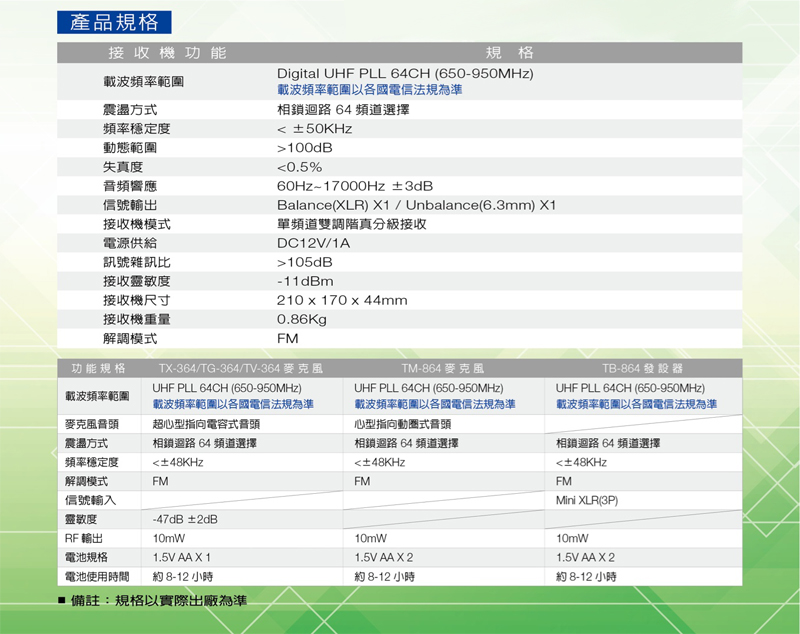The height and width of the screenshot is (634, 800).
Task: Select the value 210 x 170 x 44mm
Action: point(342,300)
